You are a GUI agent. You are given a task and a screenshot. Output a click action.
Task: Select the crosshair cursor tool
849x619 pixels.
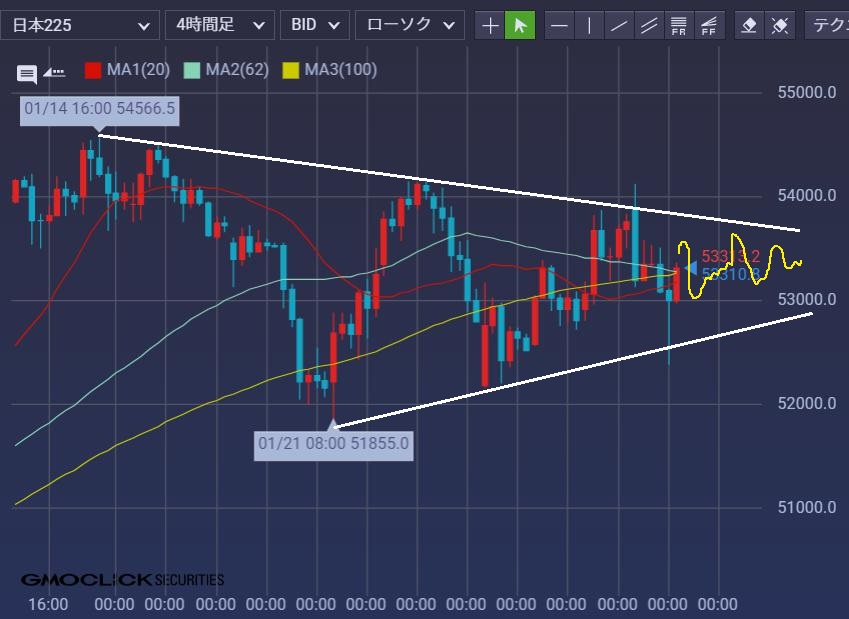[x=490, y=25]
